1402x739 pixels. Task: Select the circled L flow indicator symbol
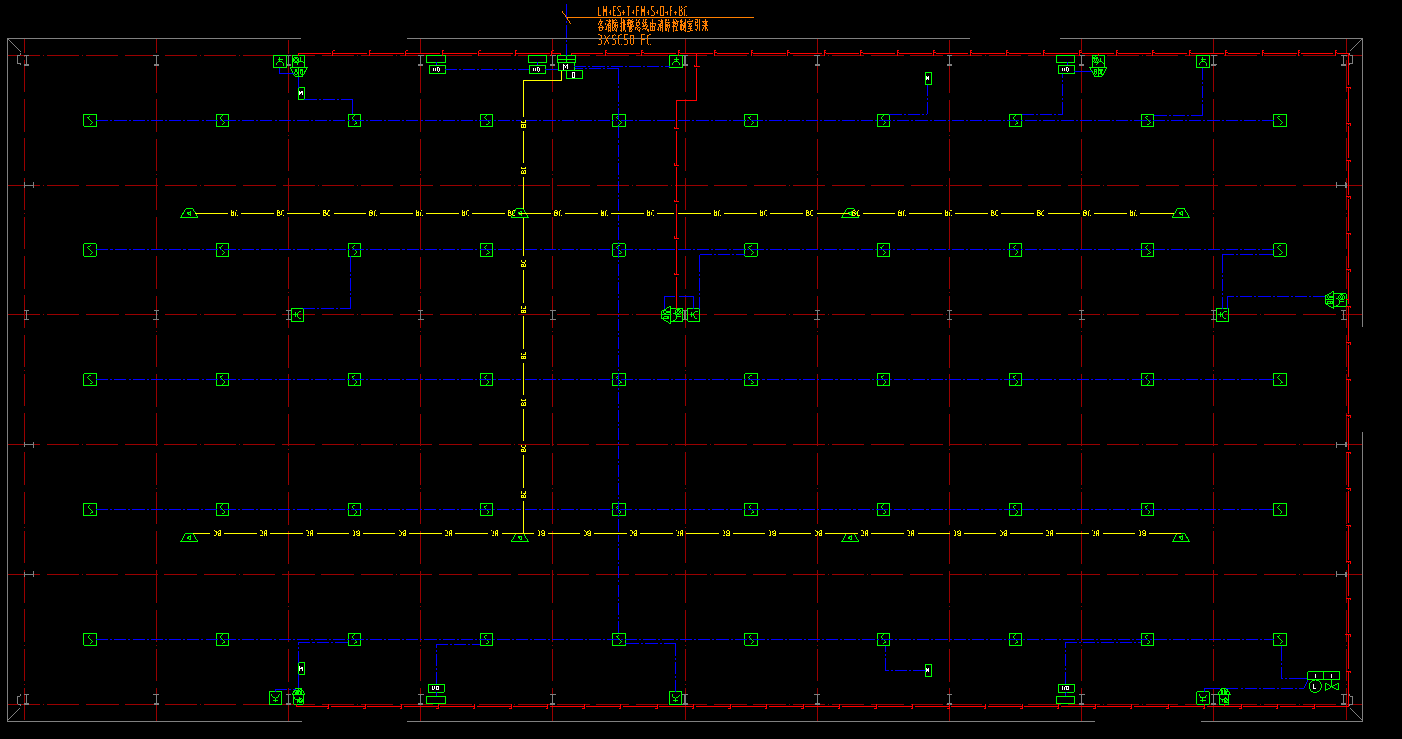click(1315, 686)
